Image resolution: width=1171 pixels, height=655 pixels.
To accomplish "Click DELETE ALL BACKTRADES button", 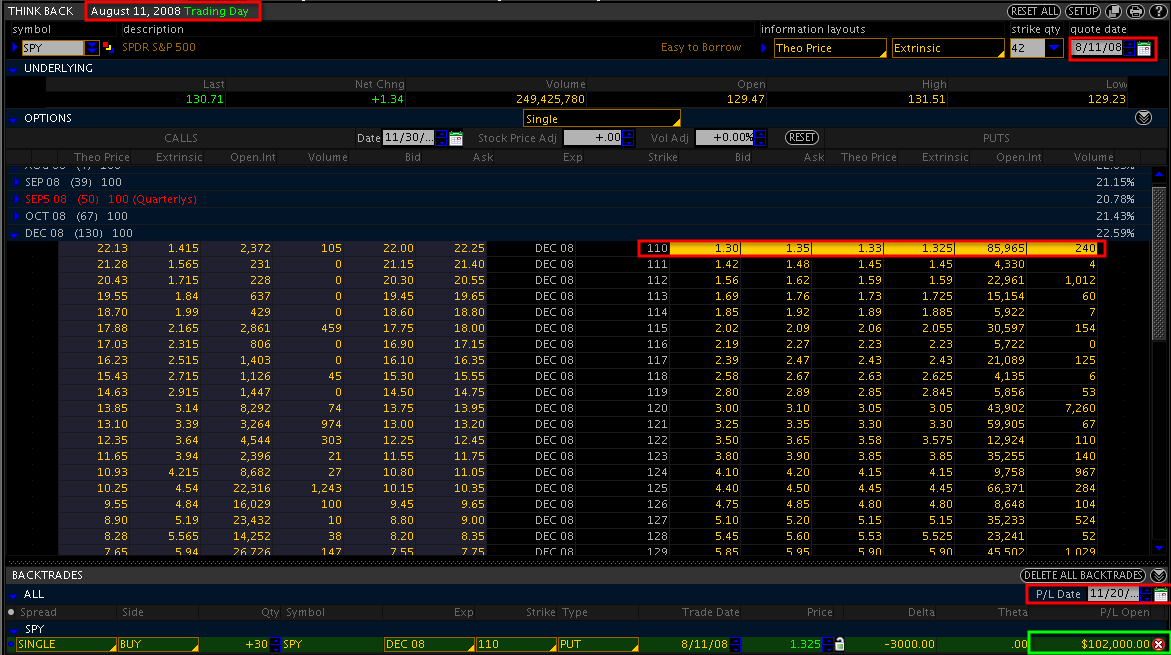I will 1082,575.
